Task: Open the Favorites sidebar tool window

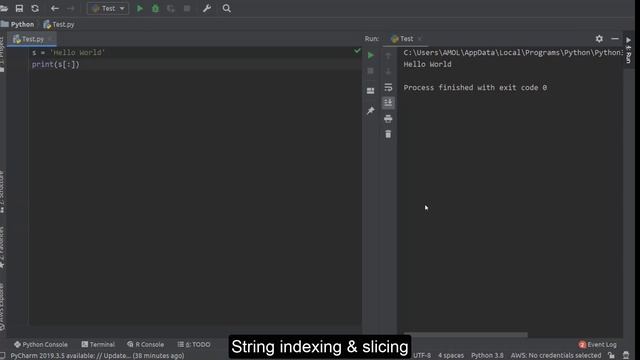Action: coord(2,248)
